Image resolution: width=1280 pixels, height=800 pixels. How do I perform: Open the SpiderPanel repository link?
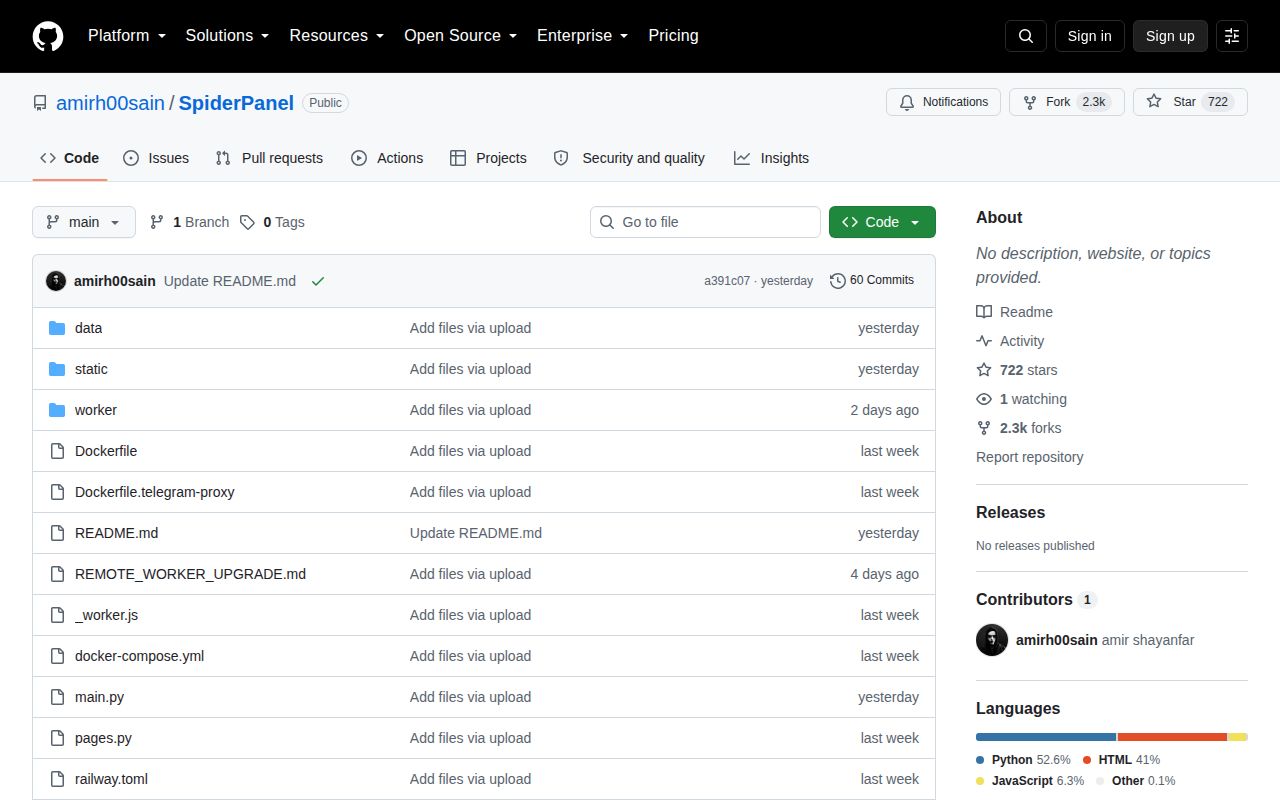(236, 103)
